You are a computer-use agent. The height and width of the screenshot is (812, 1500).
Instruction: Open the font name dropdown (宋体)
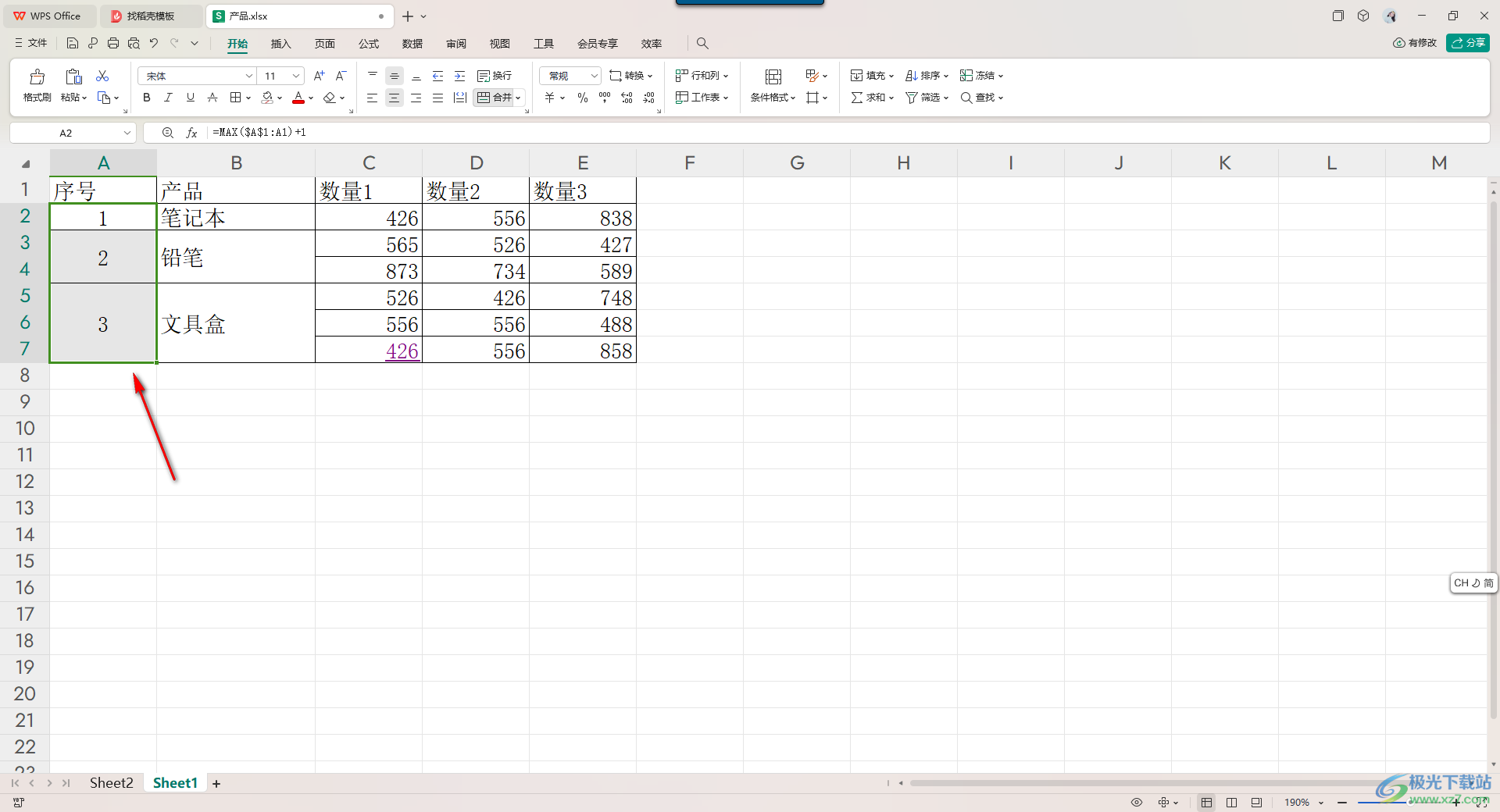coord(249,76)
